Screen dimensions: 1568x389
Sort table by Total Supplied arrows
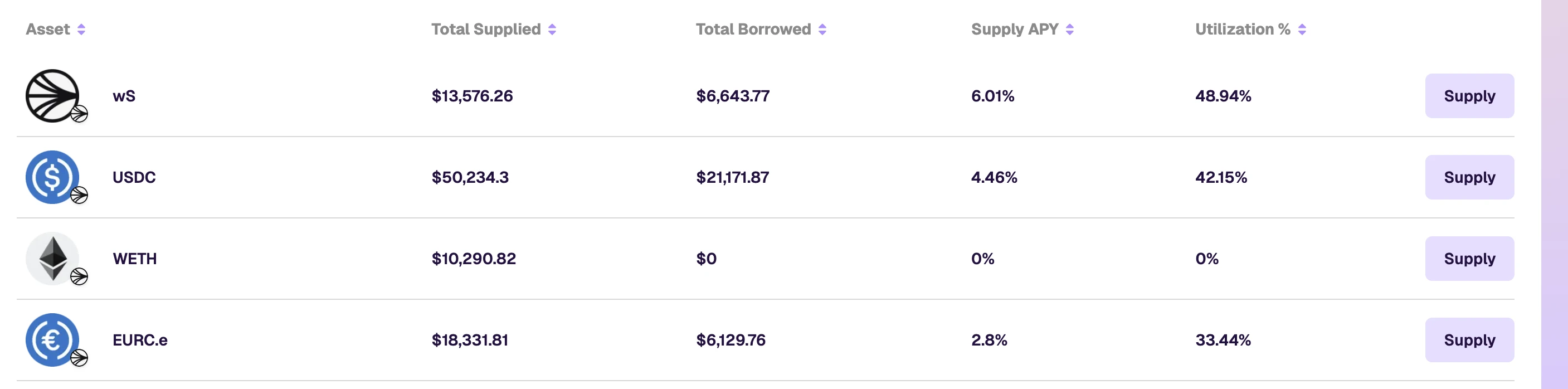click(552, 29)
